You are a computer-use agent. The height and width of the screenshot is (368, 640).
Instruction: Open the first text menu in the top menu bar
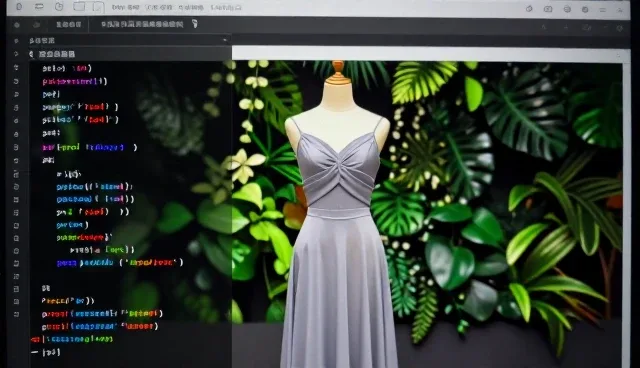click(125, 7)
